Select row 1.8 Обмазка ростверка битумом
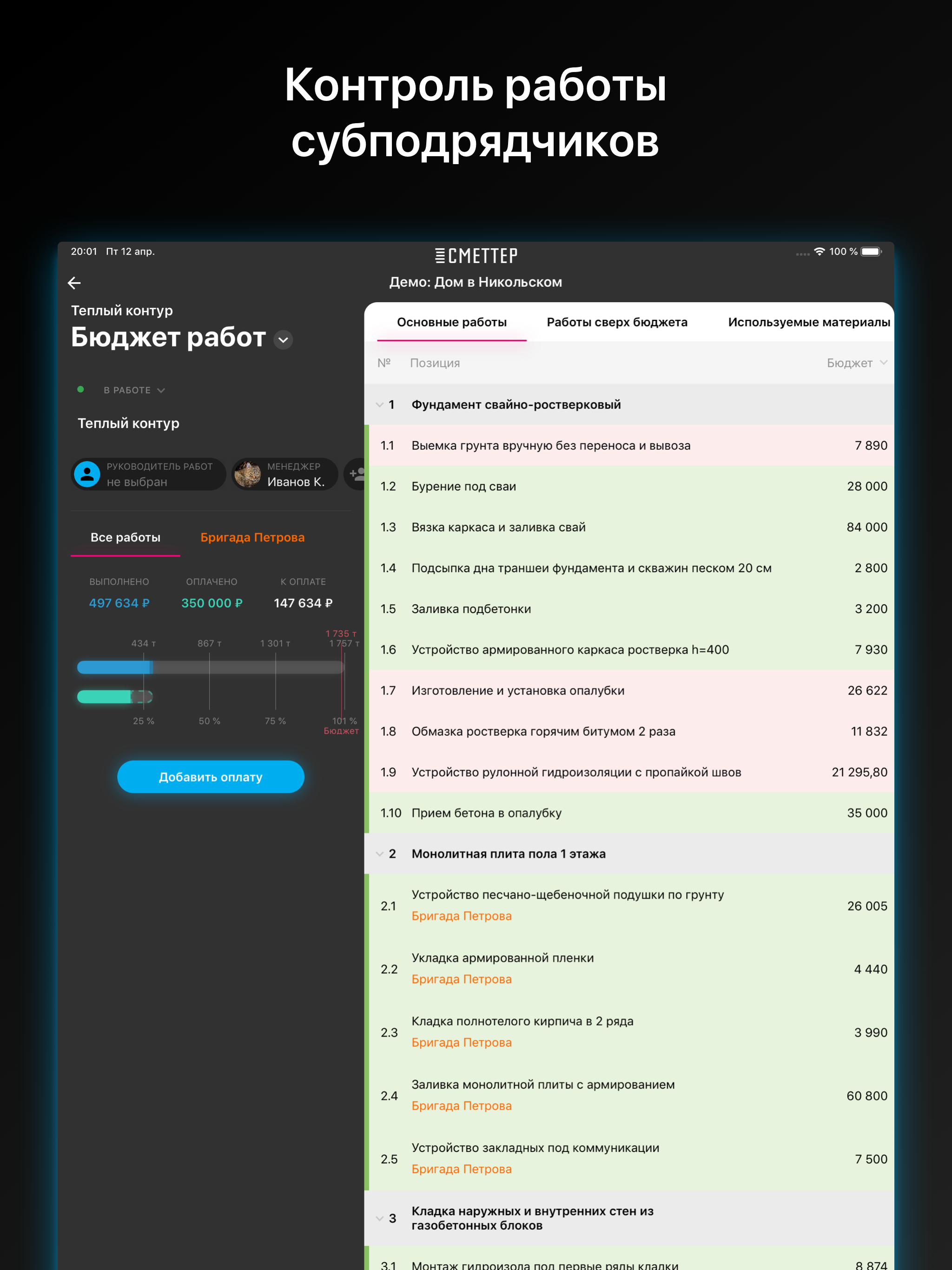 coord(629,731)
